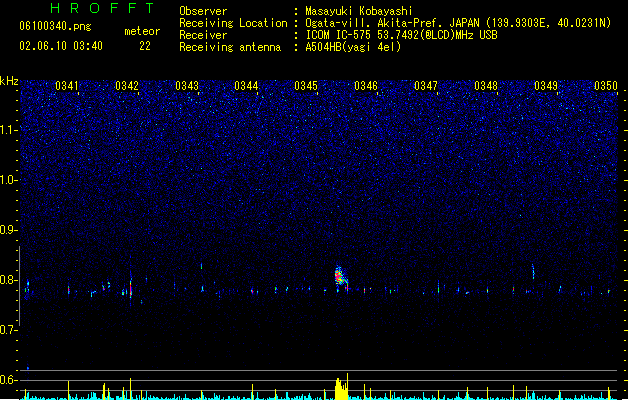Click the 0342 time marker

127,86
